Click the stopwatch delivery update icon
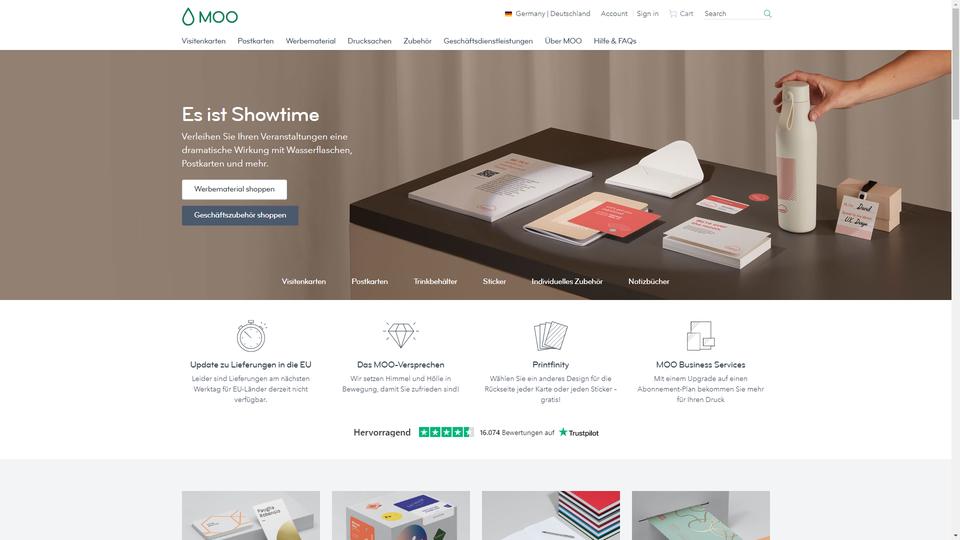This screenshot has width=960, height=540. point(251,336)
